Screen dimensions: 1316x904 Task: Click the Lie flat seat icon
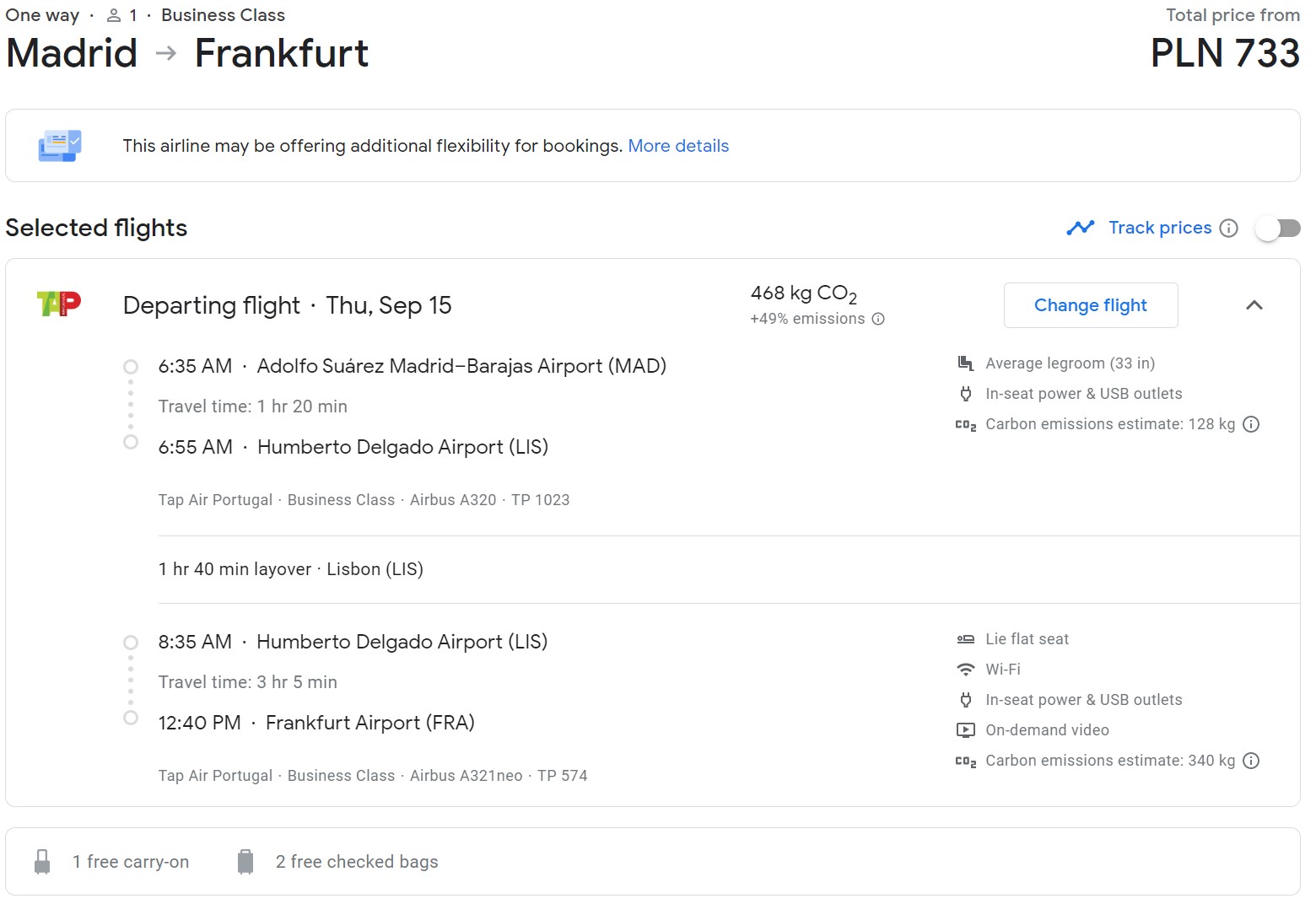pyautogui.click(x=966, y=639)
